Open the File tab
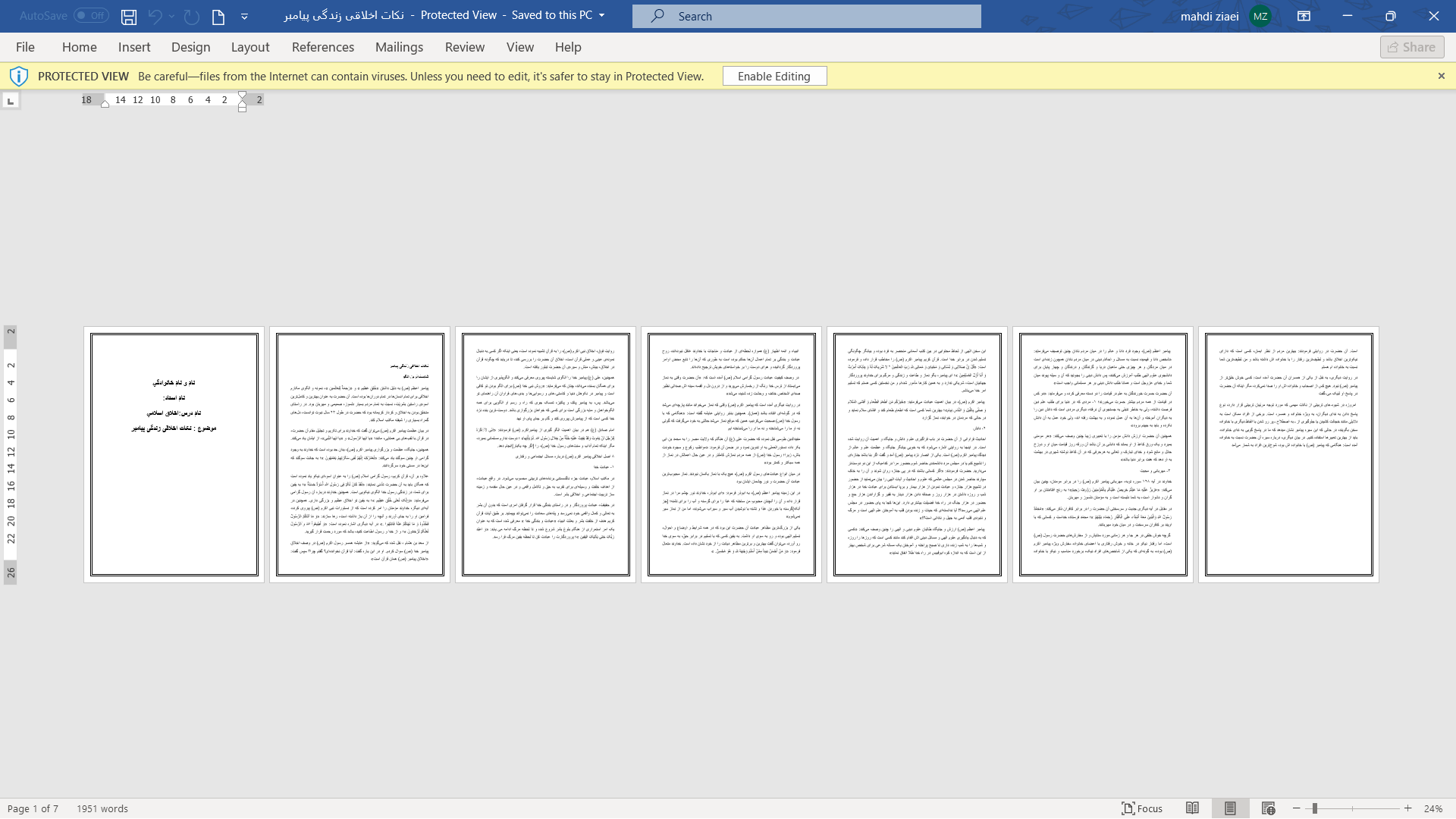This screenshot has height=819, width=1456. click(x=25, y=47)
